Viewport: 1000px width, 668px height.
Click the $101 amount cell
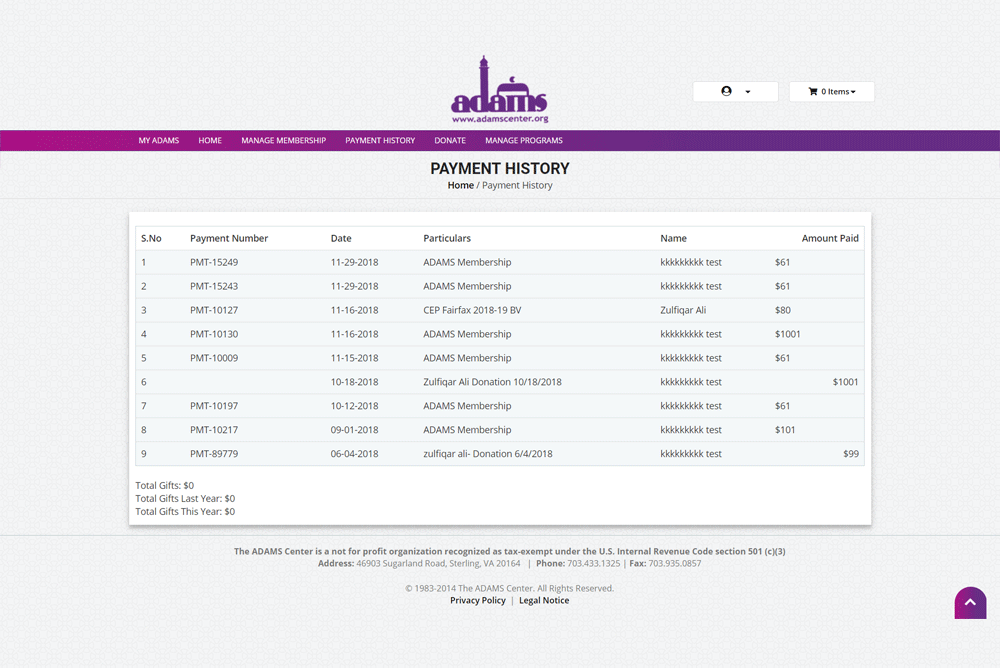(785, 429)
